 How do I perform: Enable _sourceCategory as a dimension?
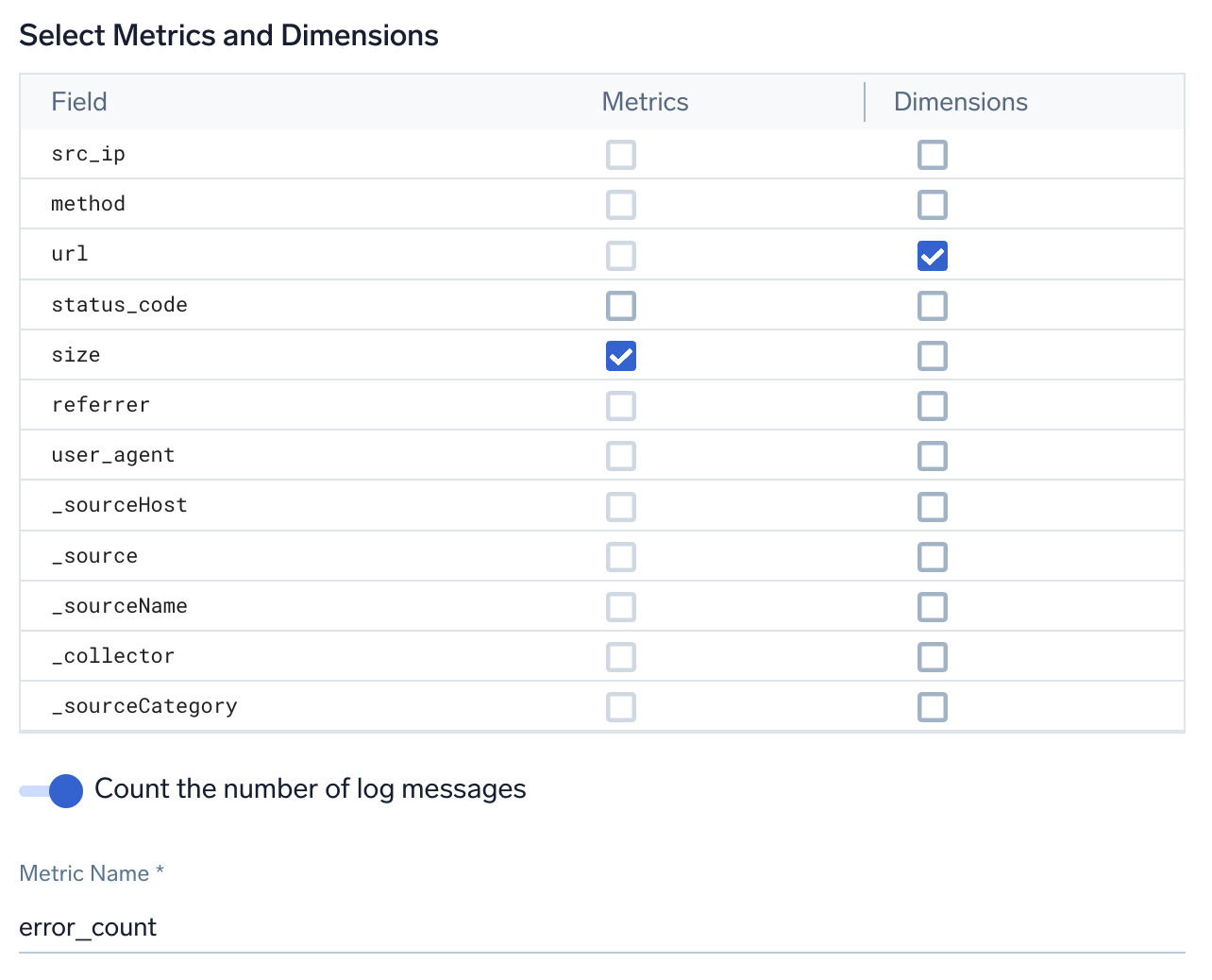point(932,707)
